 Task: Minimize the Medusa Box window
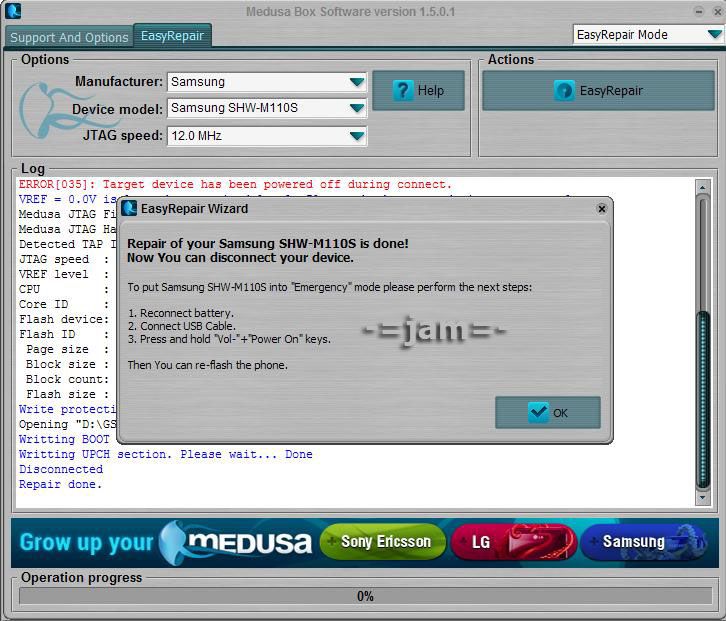coord(699,11)
